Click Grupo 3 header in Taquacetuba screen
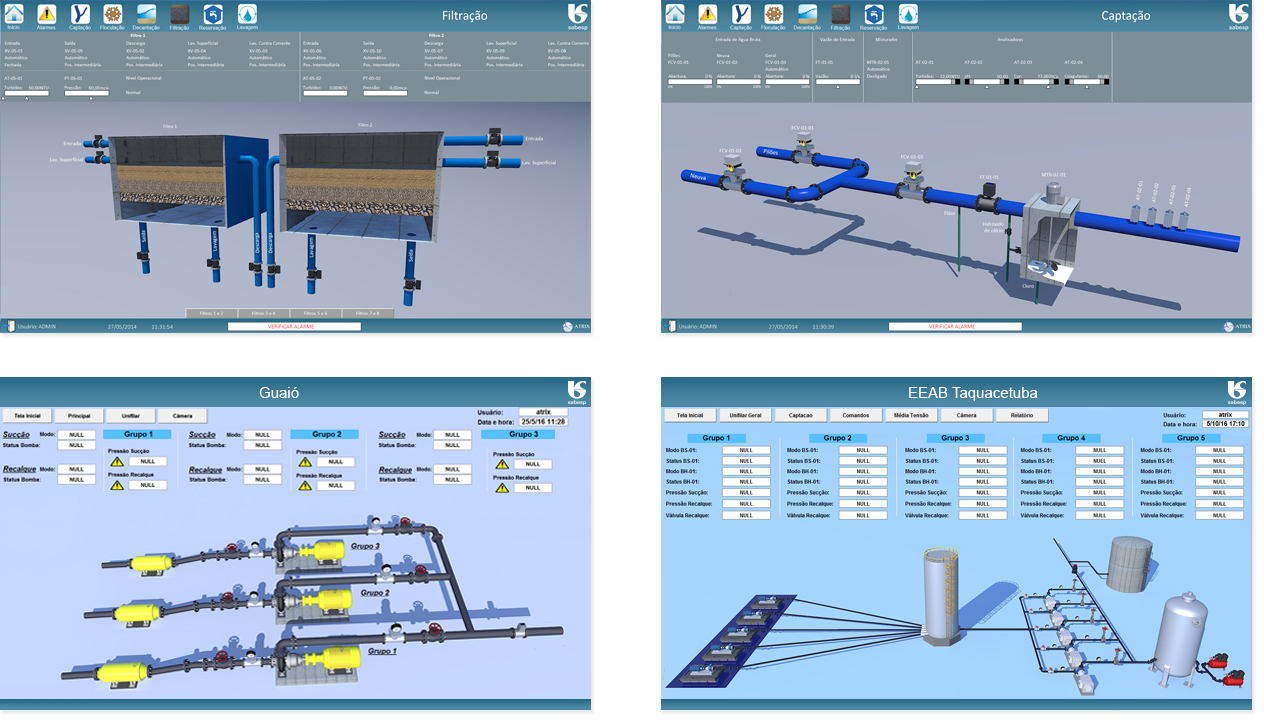The image size is (1264, 720). tap(955, 438)
